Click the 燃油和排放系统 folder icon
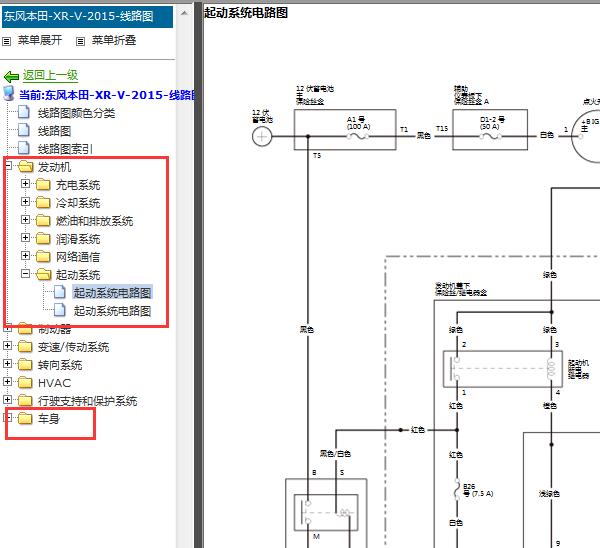The image size is (600, 548). pyautogui.click(x=43, y=220)
